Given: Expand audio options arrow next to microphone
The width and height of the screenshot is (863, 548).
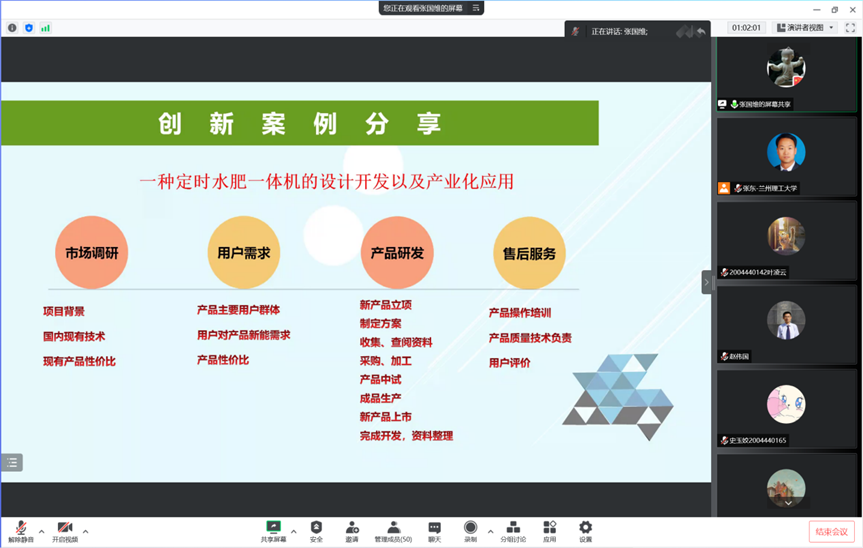Looking at the screenshot, I should point(41,531).
